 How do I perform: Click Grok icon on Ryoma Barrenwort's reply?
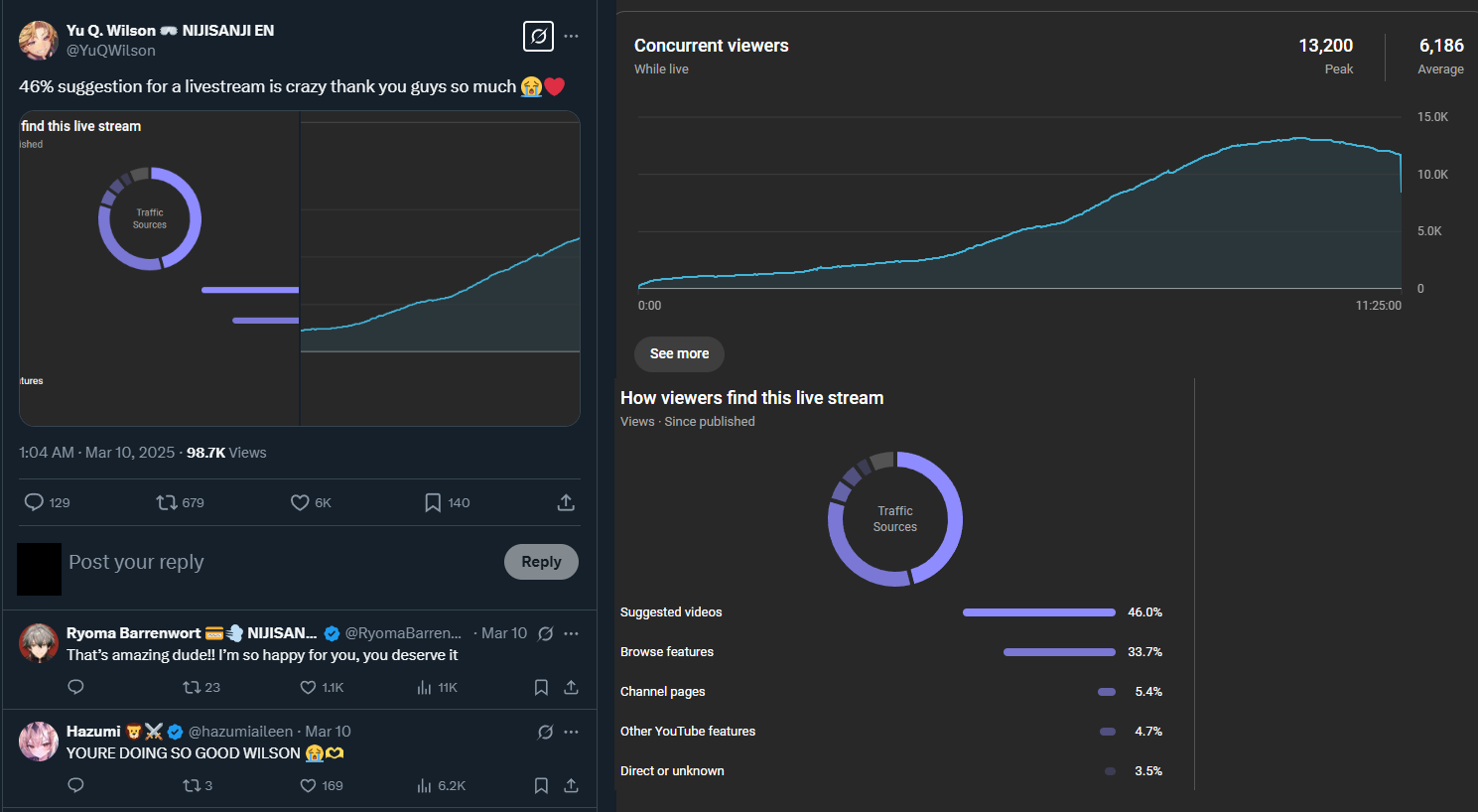545,633
